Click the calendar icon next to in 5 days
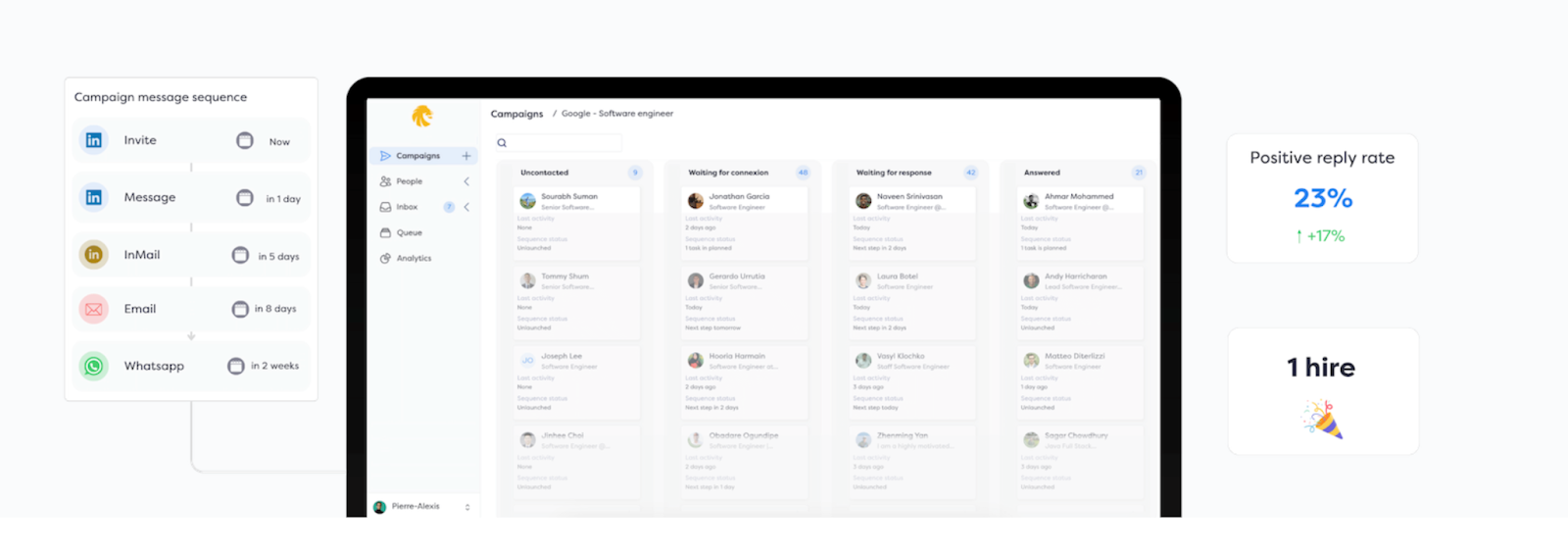The image size is (1568, 555). 240,255
